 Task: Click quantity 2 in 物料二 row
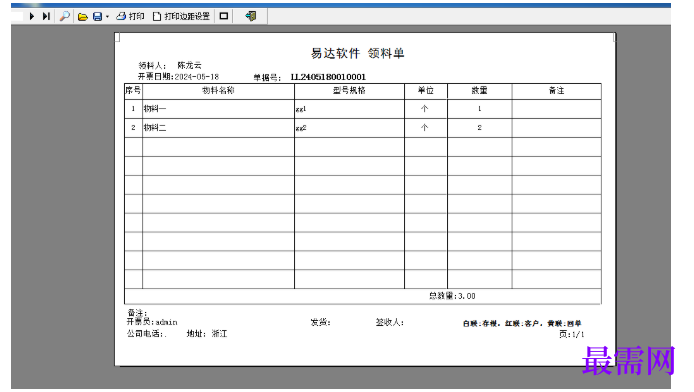point(479,128)
